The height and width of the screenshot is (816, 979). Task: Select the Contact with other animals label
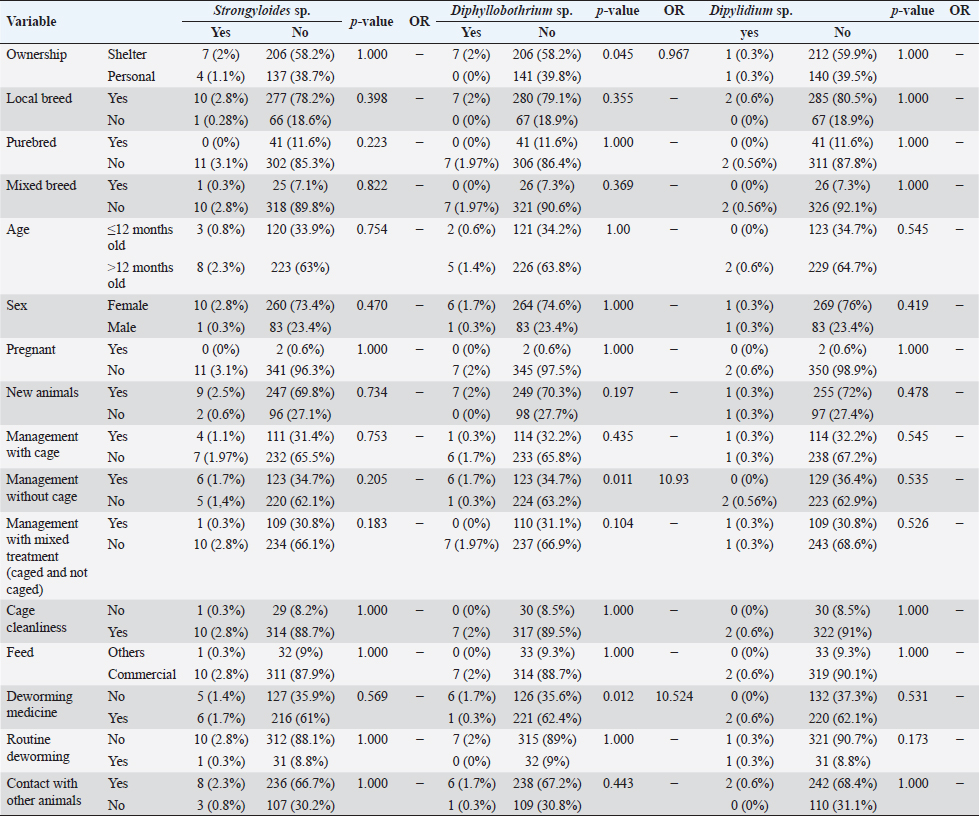(41, 791)
